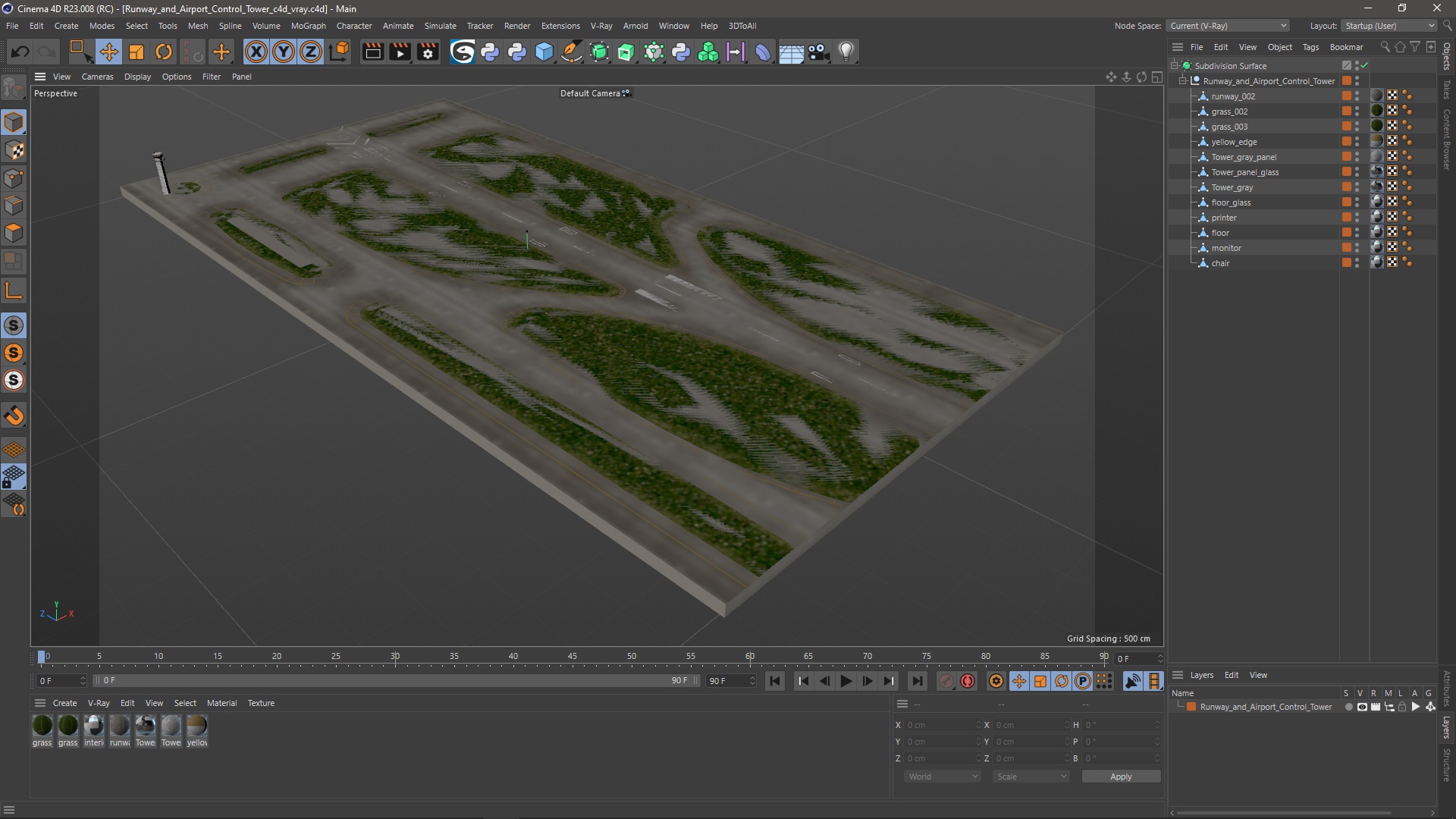This screenshot has width=1456, height=819.
Task: Toggle Subdivision Surface enable checkmark
Action: (1364, 65)
